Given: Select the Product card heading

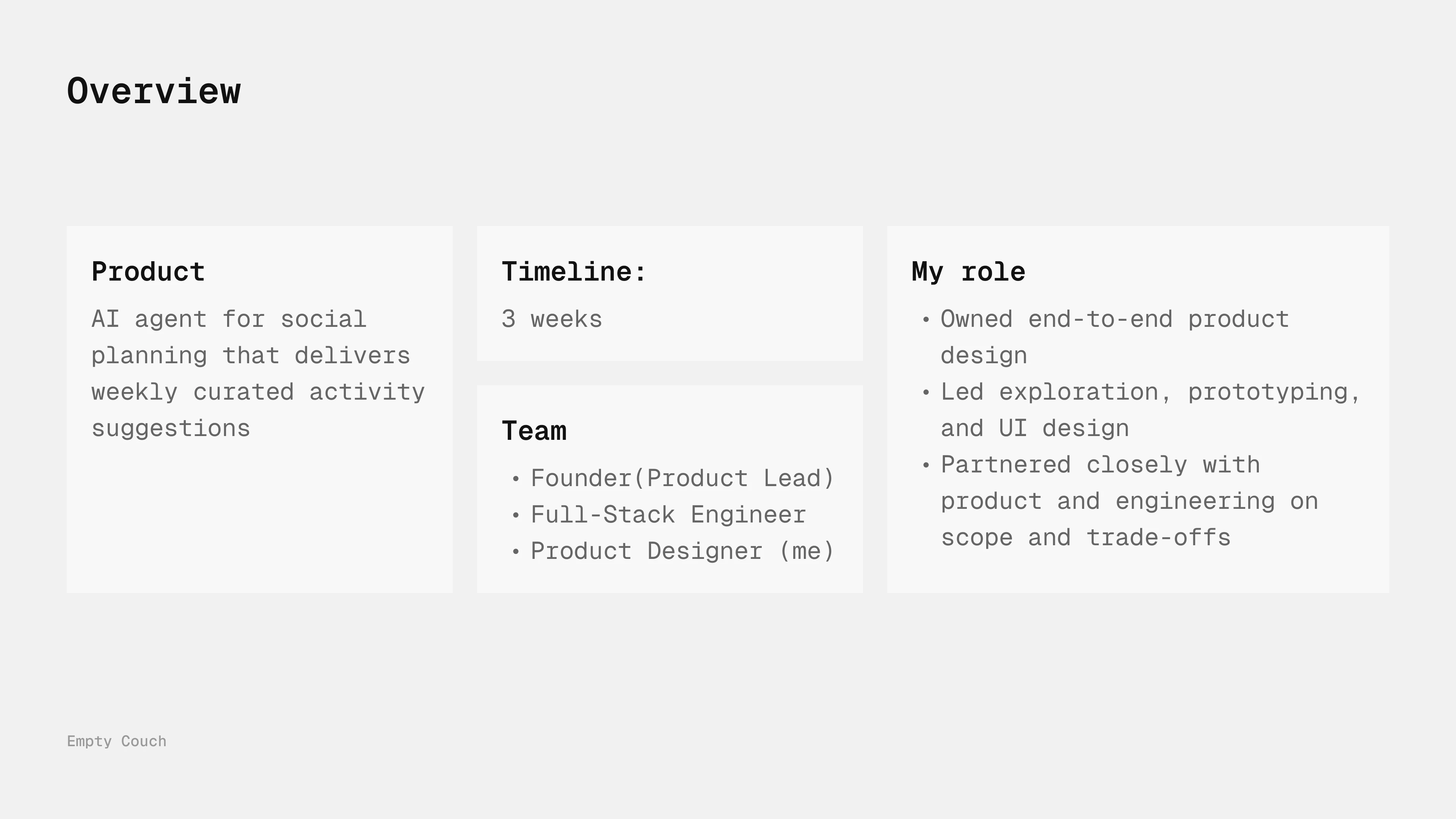Looking at the screenshot, I should tap(148, 272).
